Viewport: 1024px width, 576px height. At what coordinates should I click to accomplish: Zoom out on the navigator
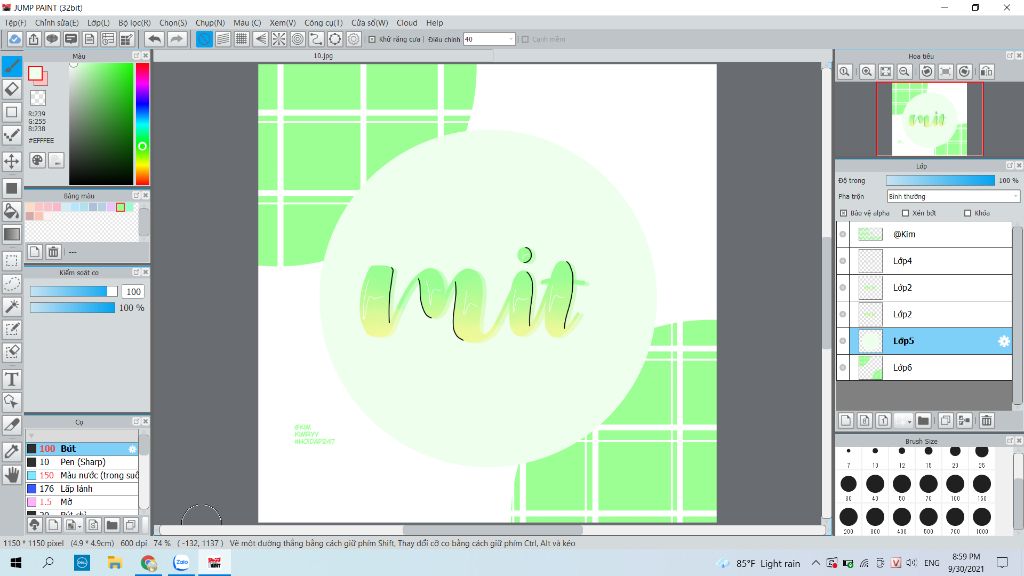(x=904, y=72)
